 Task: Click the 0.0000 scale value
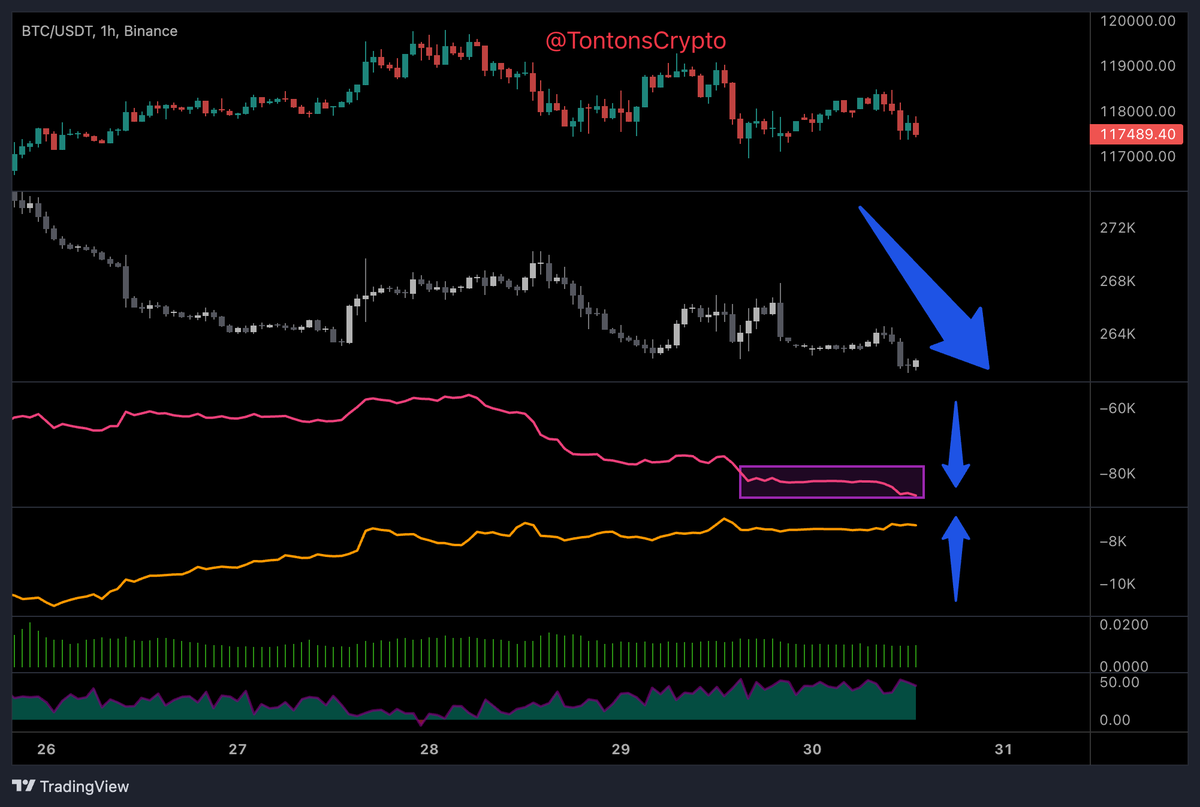(x=1125, y=666)
